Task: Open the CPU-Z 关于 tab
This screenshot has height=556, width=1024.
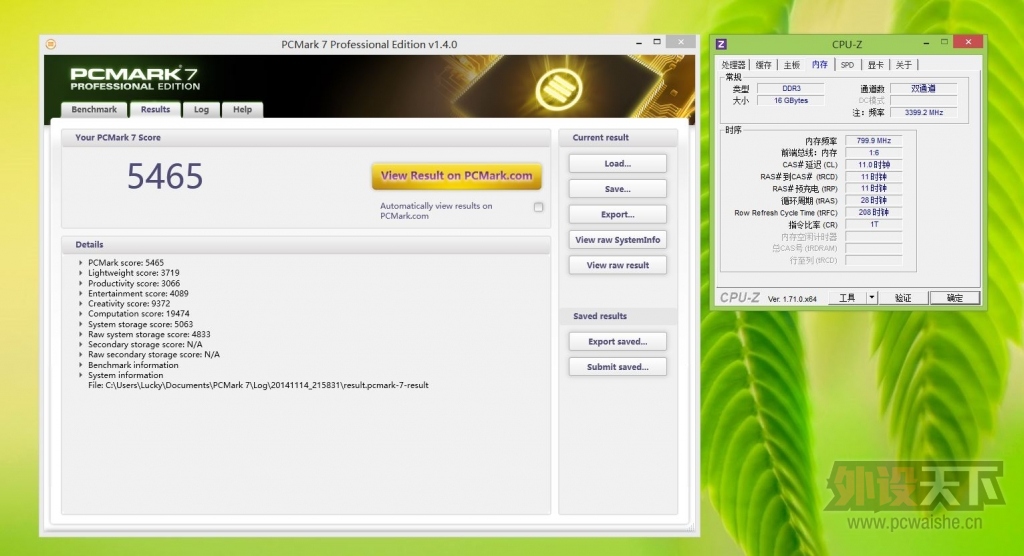Action: tap(904, 65)
